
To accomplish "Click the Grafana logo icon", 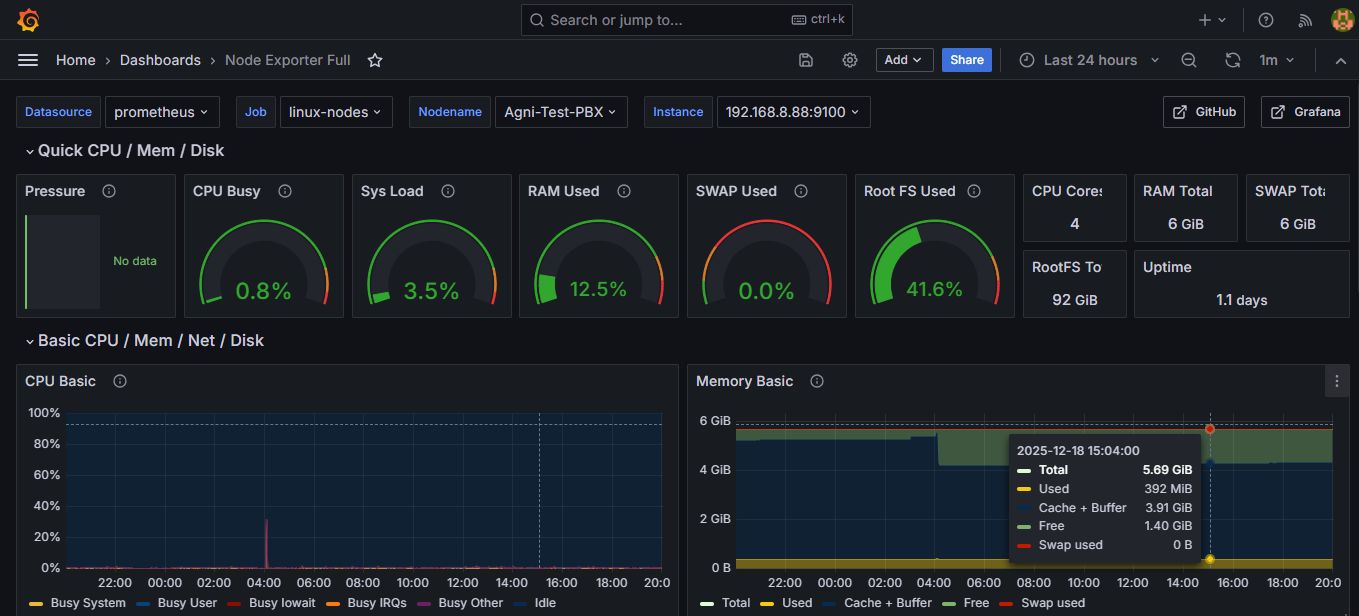I will pos(28,20).
